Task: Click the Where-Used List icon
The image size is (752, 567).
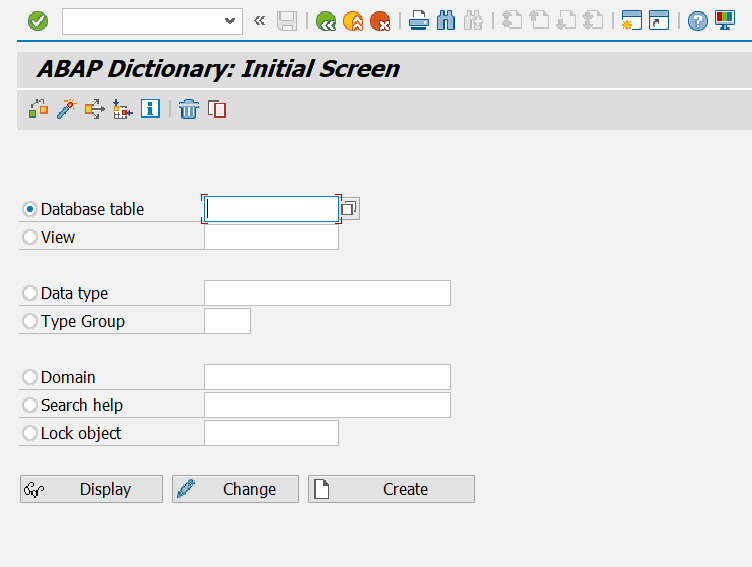Action: point(94,109)
